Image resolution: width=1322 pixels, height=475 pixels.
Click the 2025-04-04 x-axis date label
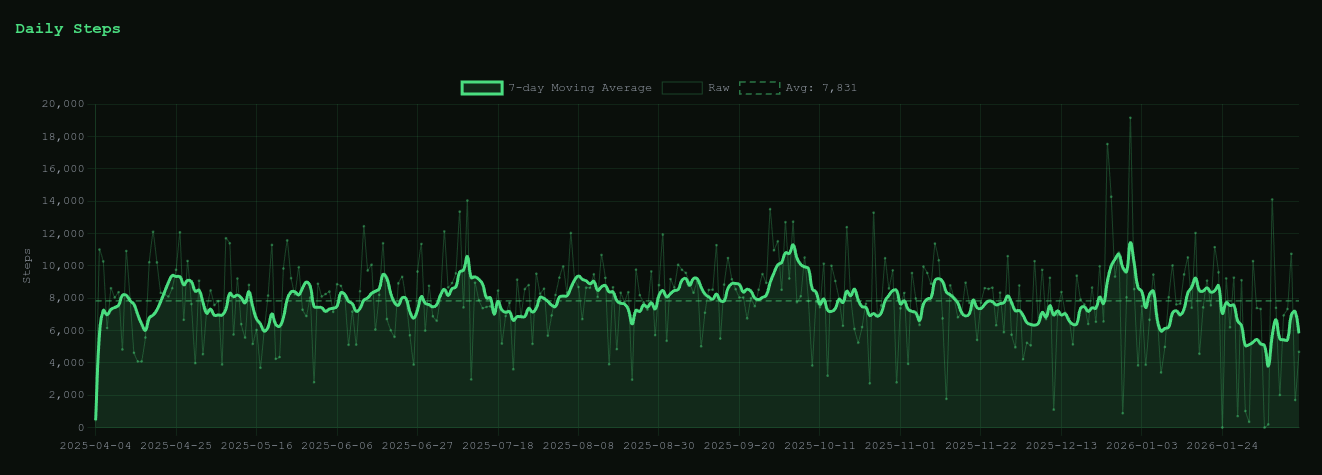(96, 446)
